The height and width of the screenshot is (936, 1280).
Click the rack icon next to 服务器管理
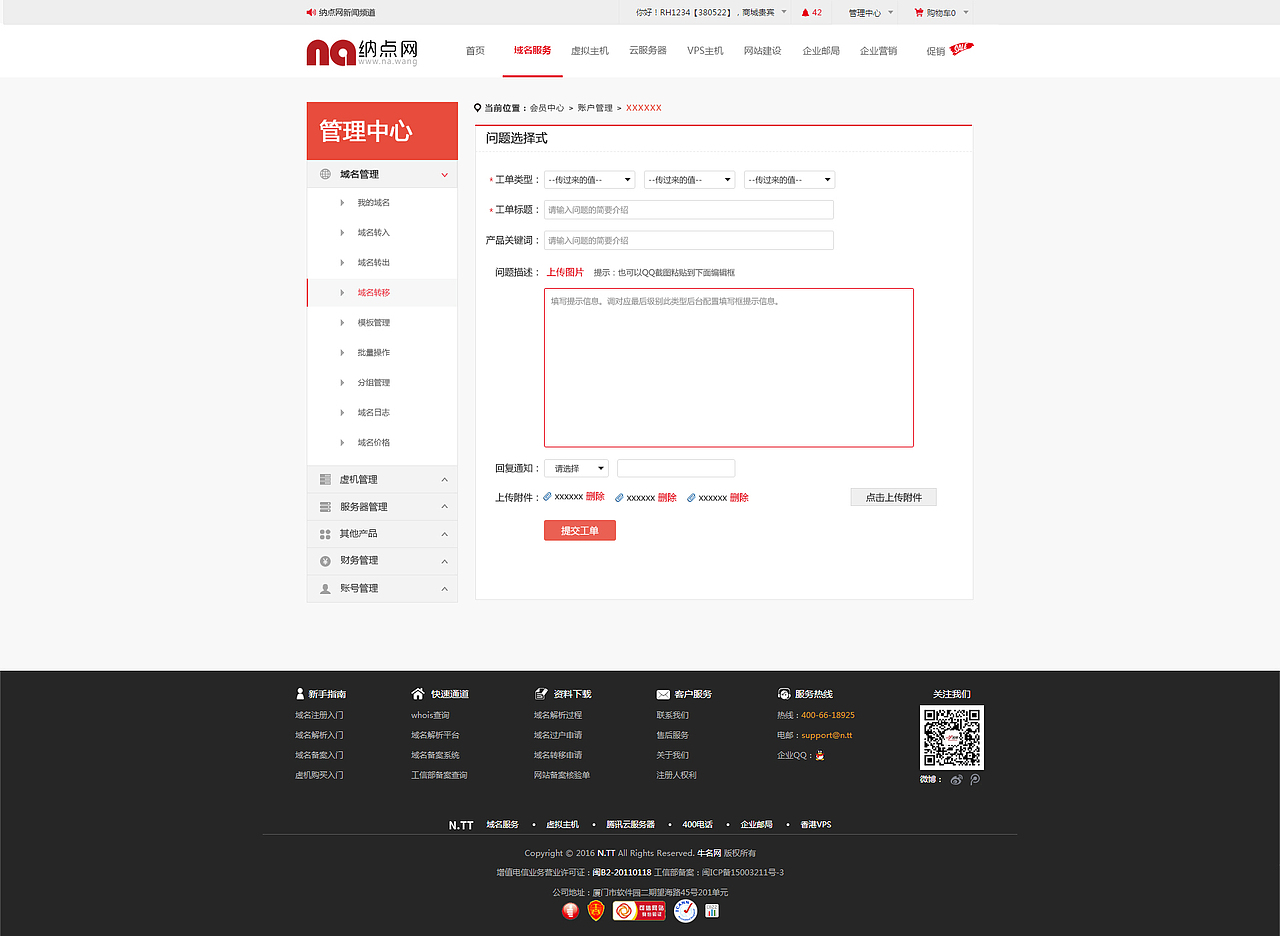325,506
